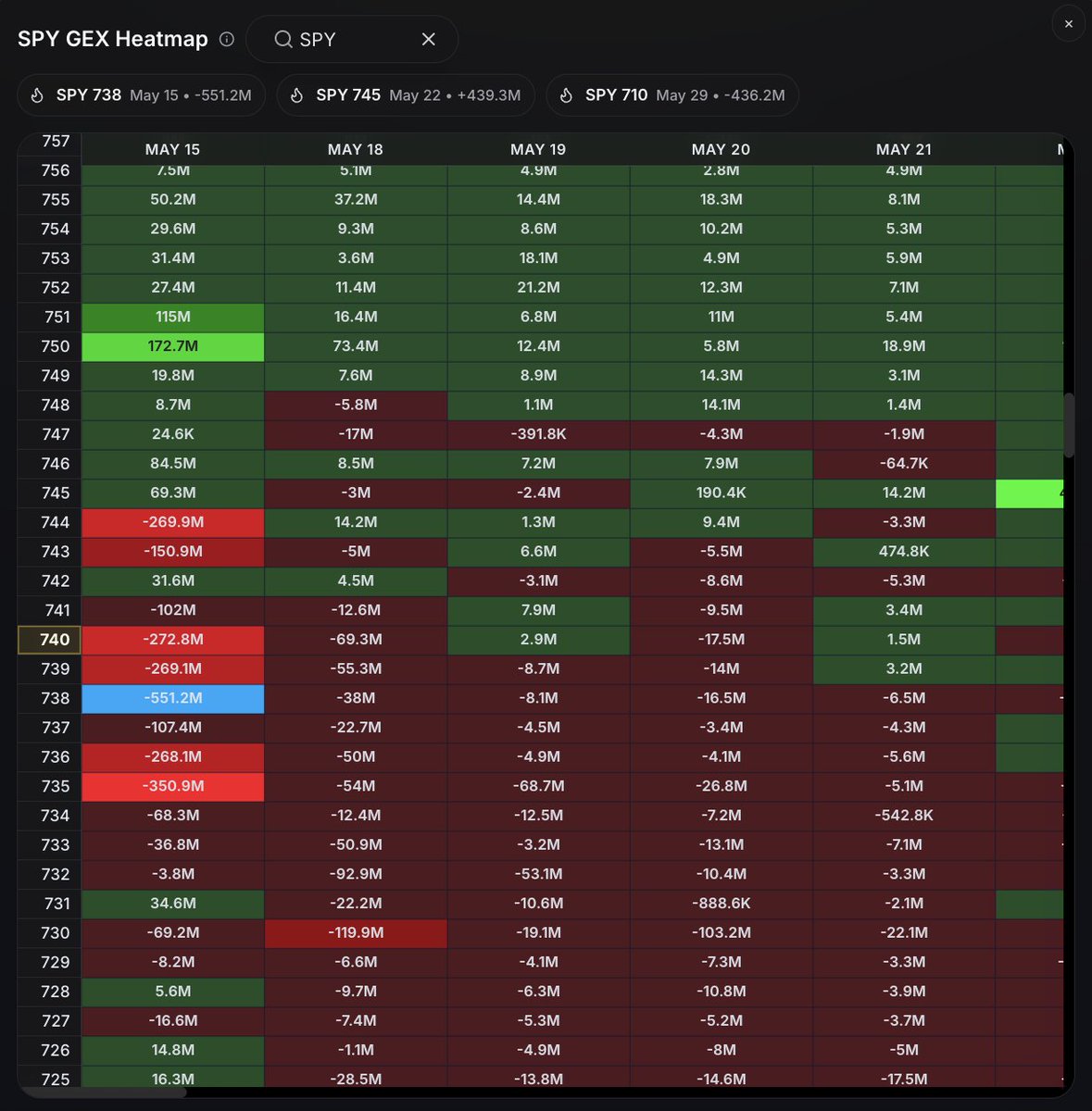Image resolution: width=1092 pixels, height=1111 pixels.
Task: Click the -888.6K cell at strike 731
Action: point(721,904)
